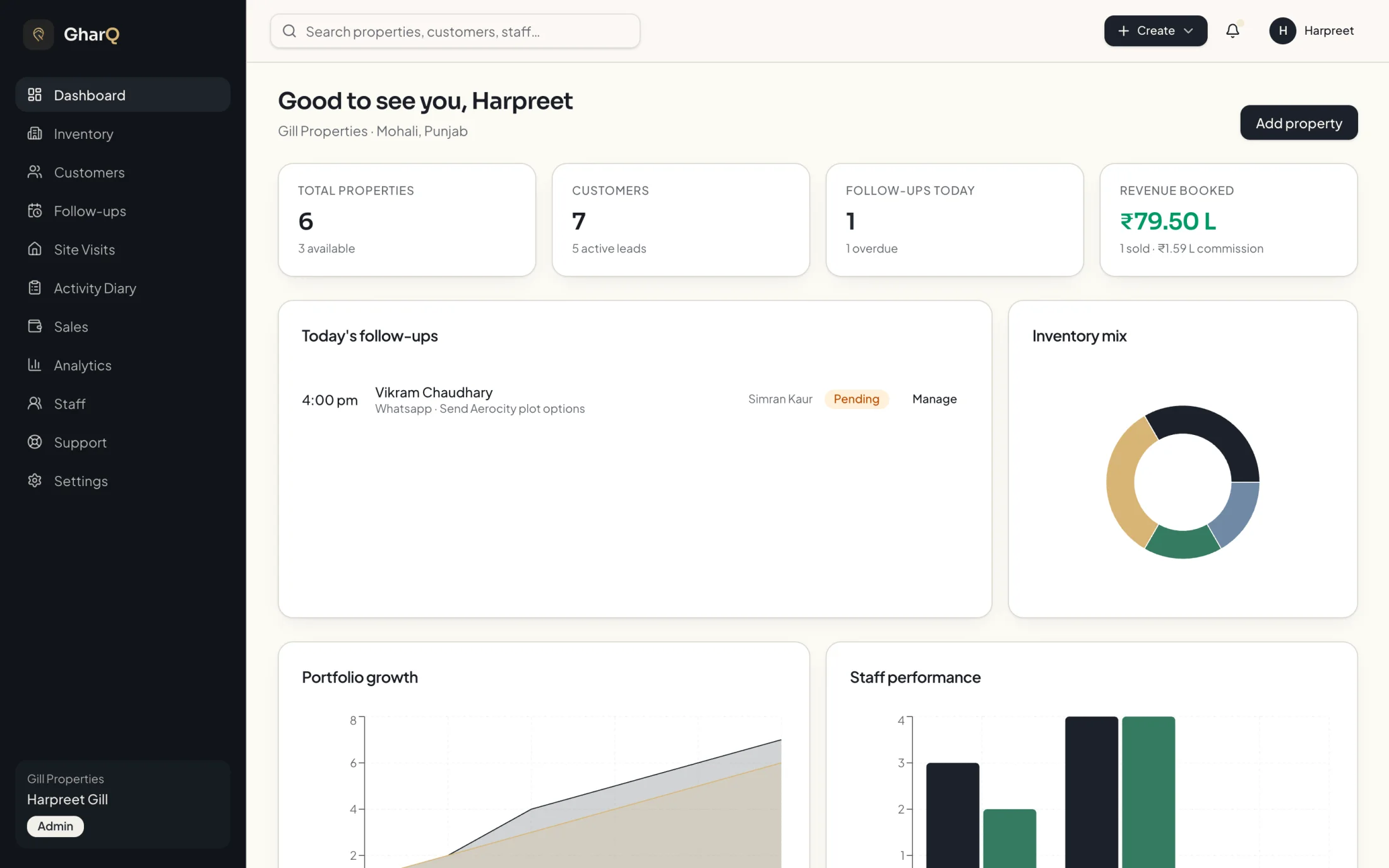This screenshot has width=1389, height=868.
Task: Open notifications bell
Action: (1232, 30)
